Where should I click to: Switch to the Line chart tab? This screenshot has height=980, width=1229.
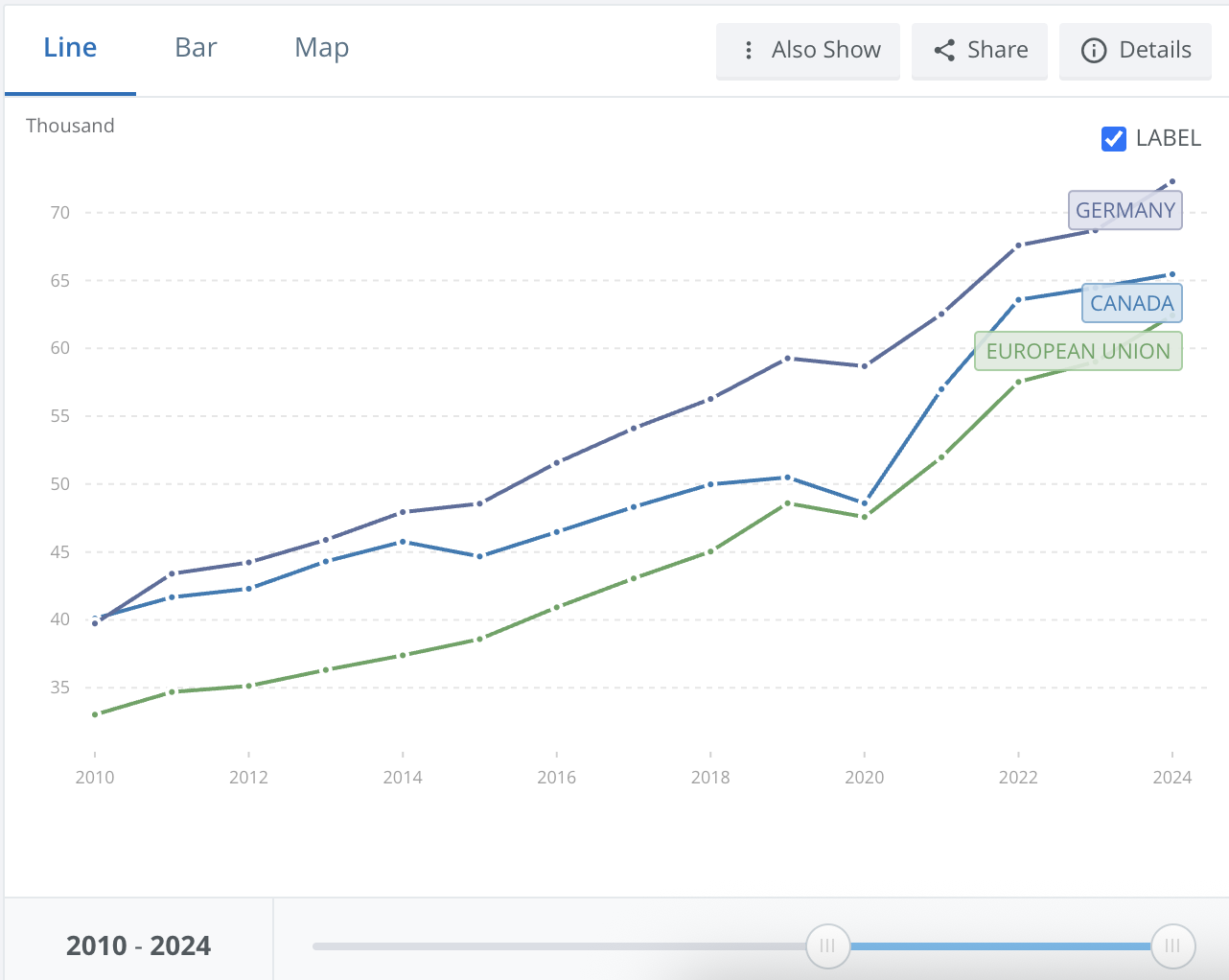(70, 48)
